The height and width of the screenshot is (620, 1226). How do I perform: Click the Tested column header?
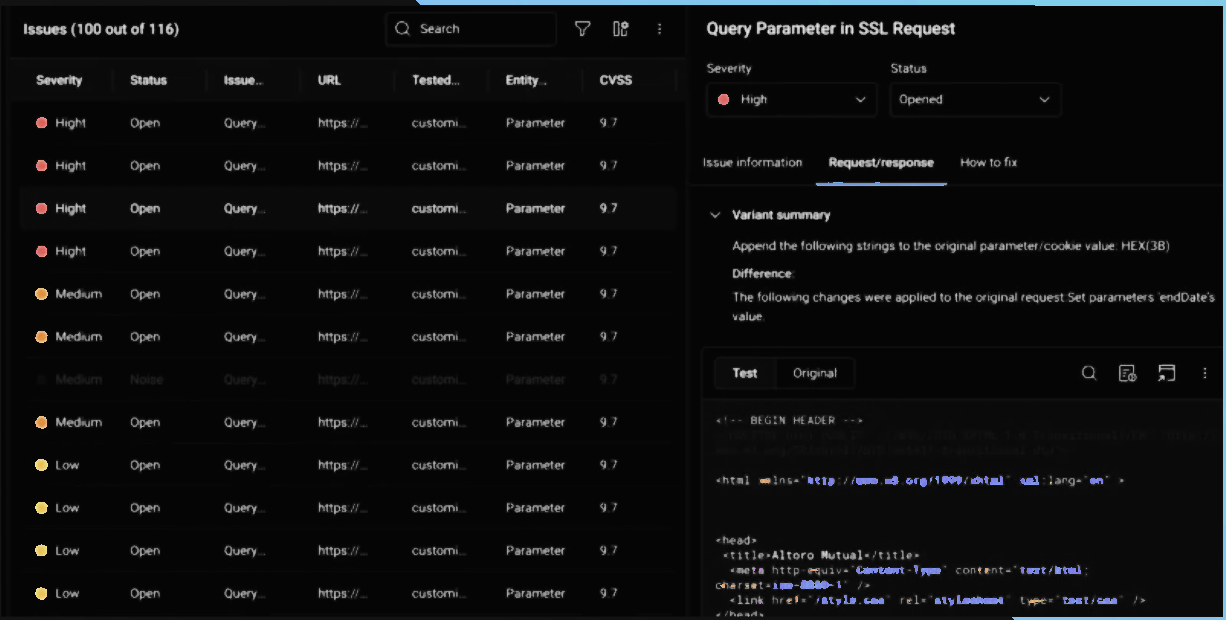pyautogui.click(x=436, y=80)
